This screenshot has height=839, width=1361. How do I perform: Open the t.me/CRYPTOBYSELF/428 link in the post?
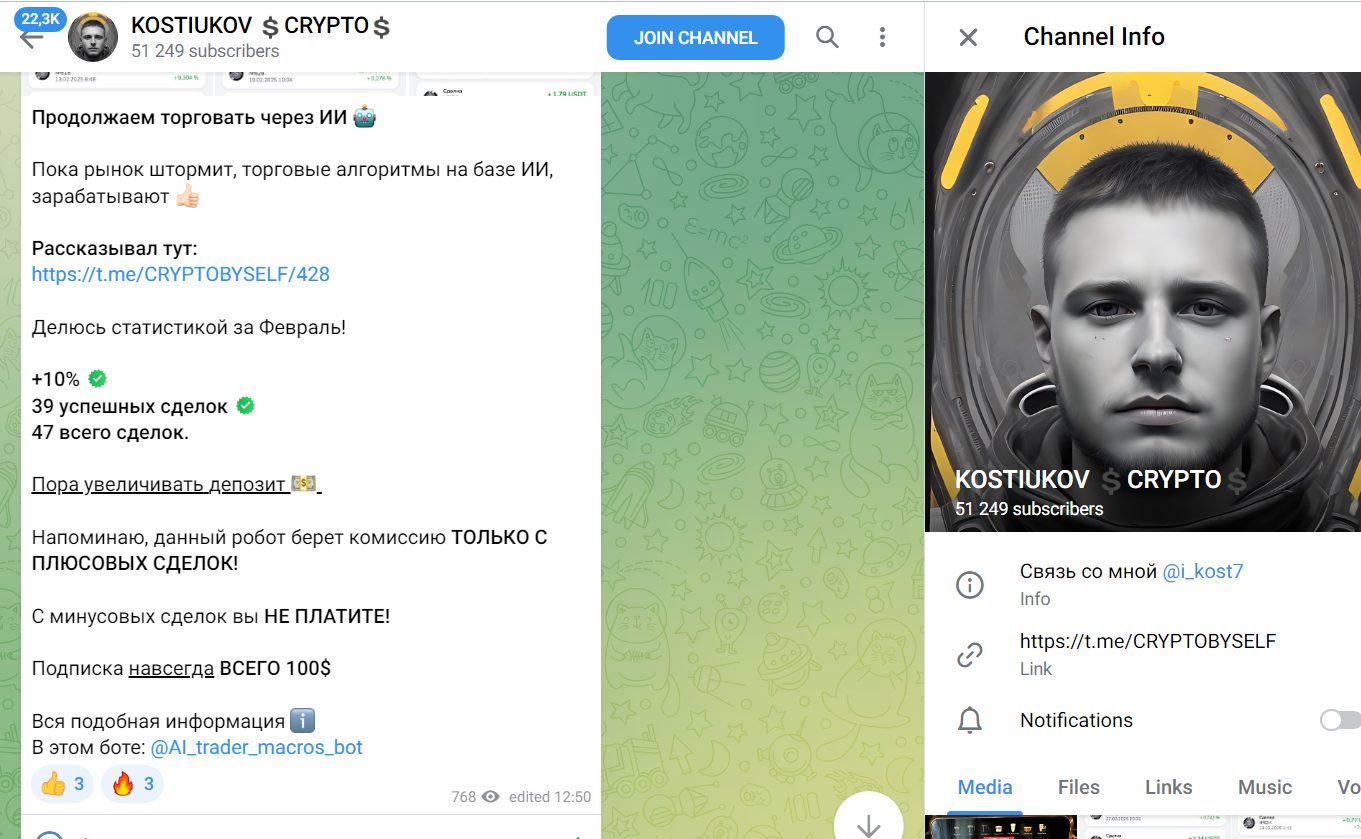click(x=181, y=274)
